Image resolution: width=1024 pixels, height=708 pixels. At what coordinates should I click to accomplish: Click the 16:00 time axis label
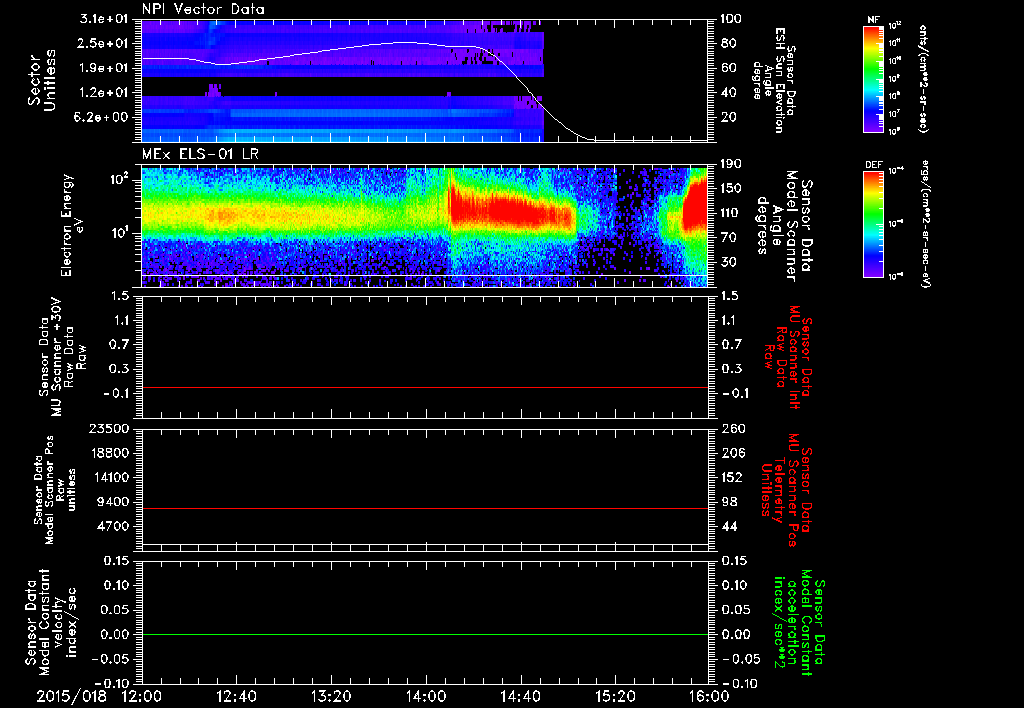pyautogui.click(x=709, y=696)
